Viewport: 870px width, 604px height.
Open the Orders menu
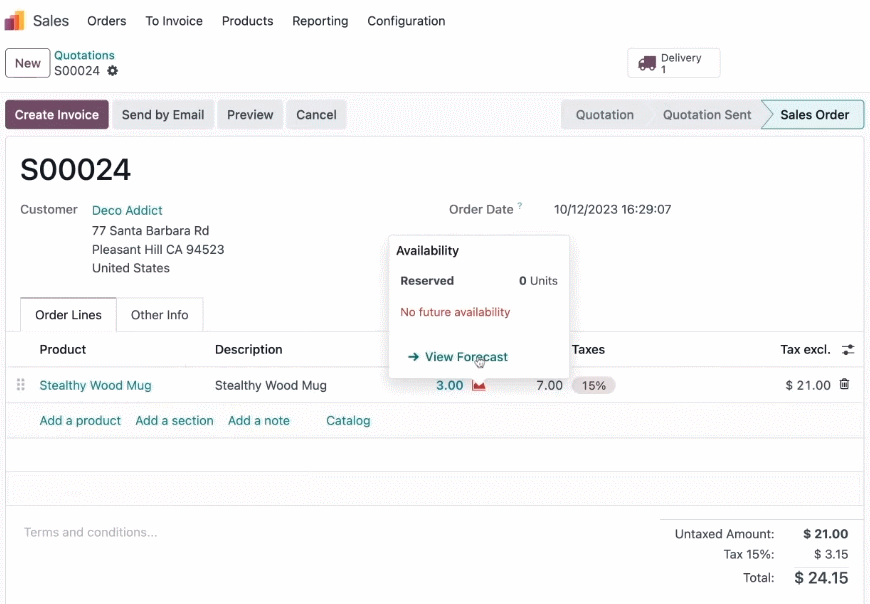coord(107,21)
